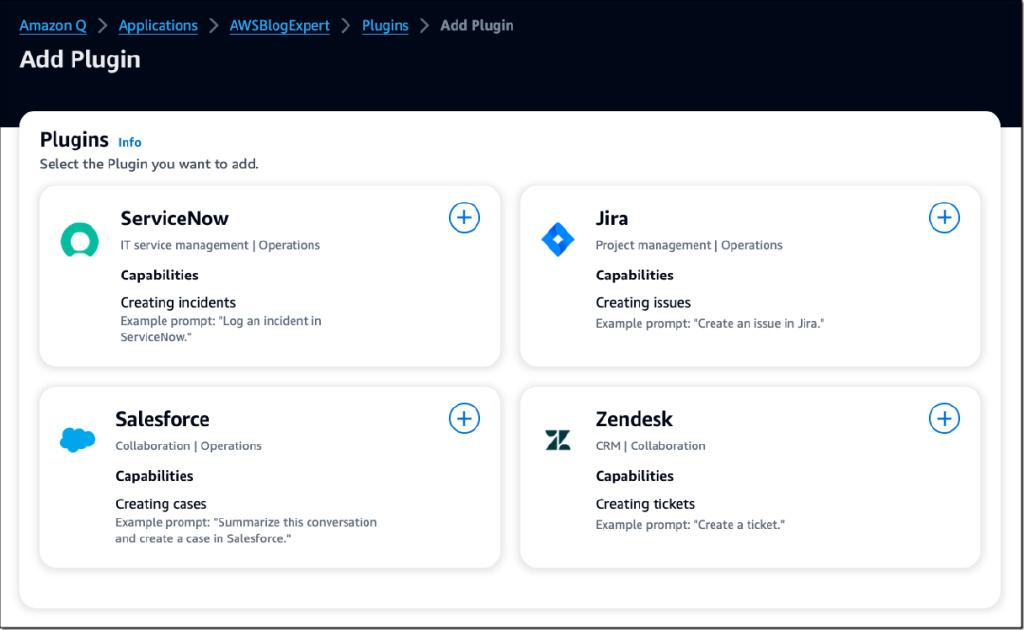The image size is (1024, 630).
Task: Click the Creating incidents capability text
Action: pyautogui.click(x=178, y=302)
